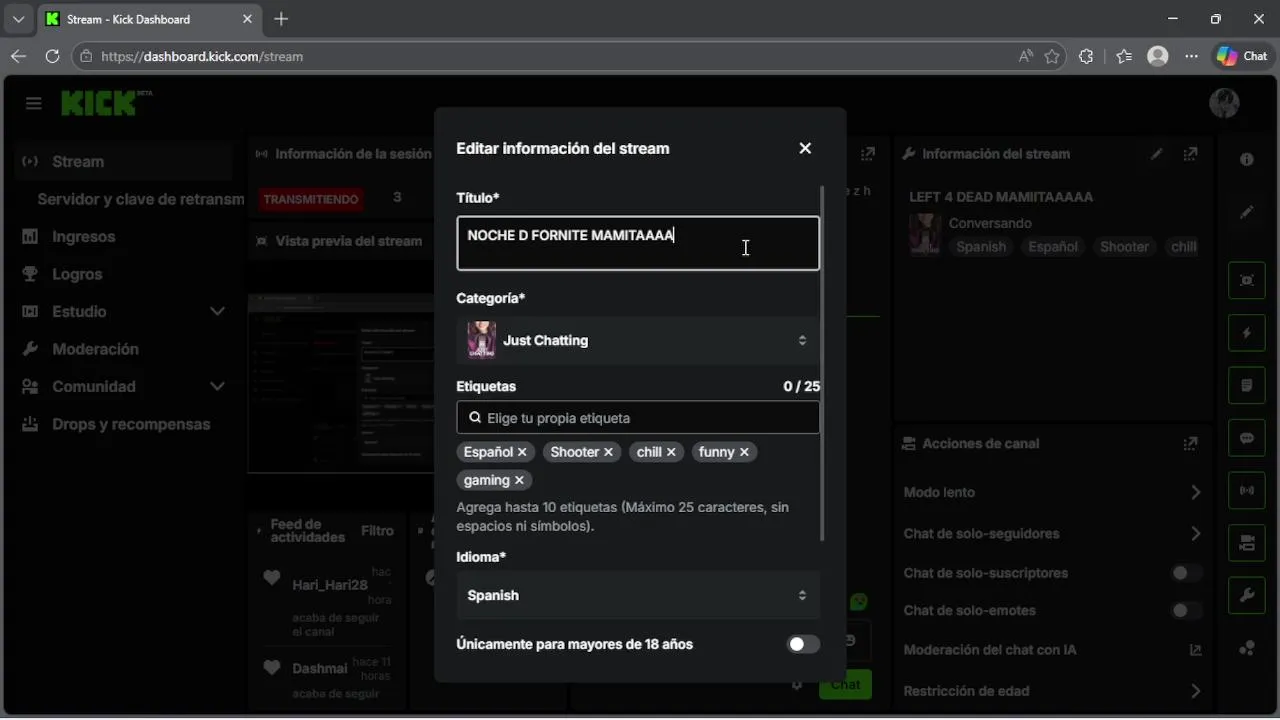Click the three-dots cluster icon in right rail

pyautogui.click(x=1247, y=648)
